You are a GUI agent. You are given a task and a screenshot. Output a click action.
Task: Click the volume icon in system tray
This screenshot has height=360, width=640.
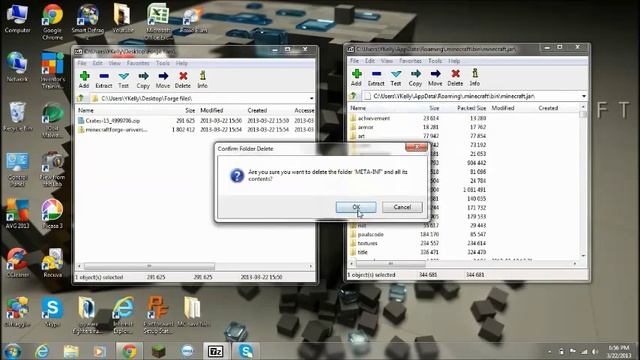(595, 351)
